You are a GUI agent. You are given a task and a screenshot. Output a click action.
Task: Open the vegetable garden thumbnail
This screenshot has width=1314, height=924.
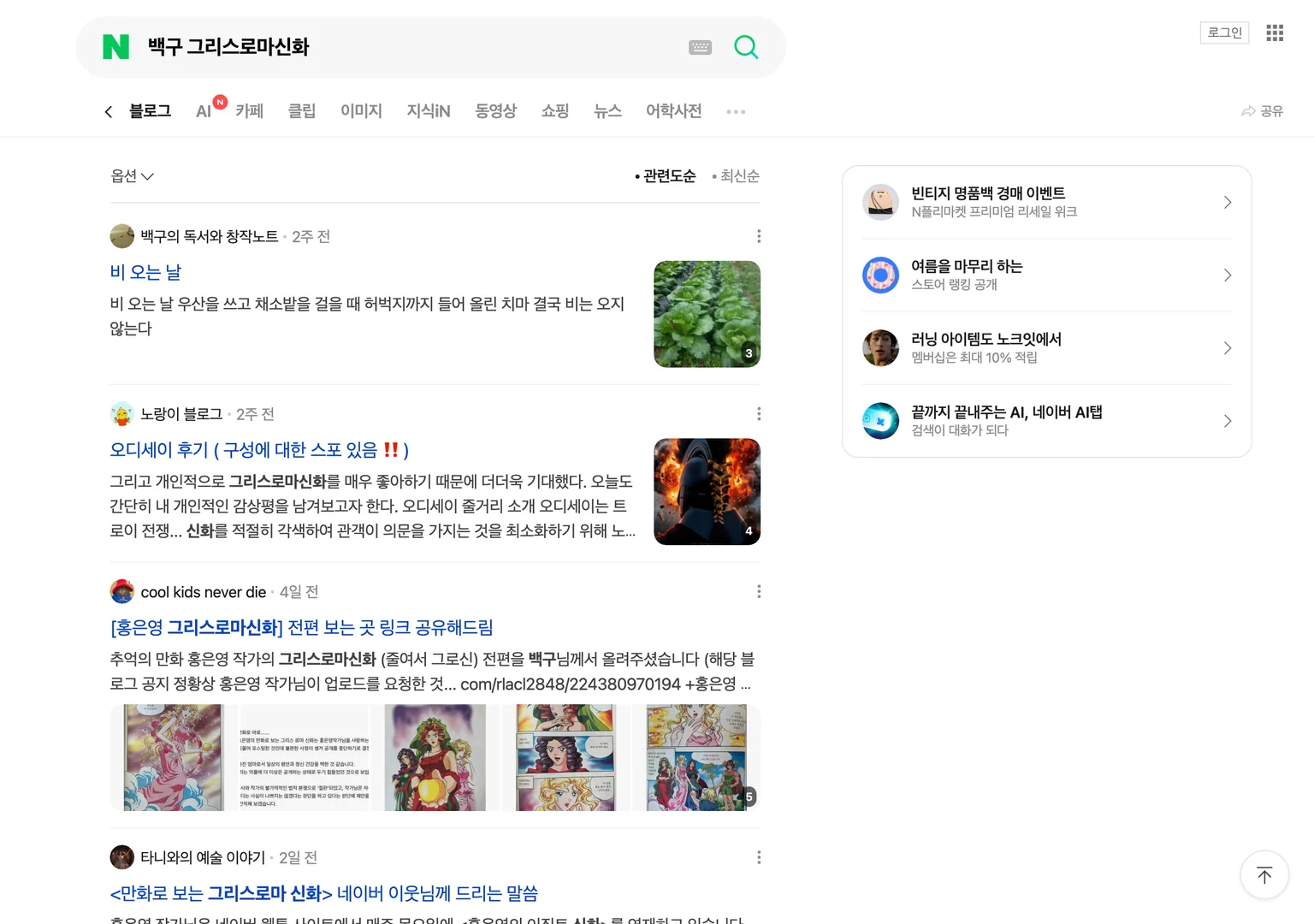pyautogui.click(x=707, y=314)
